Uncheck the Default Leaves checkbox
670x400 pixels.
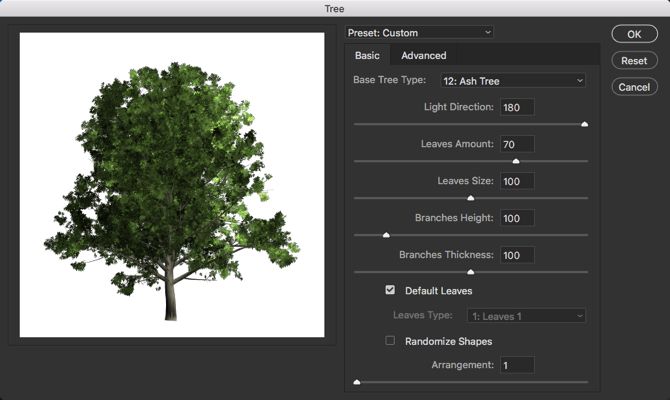[x=390, y=291]
